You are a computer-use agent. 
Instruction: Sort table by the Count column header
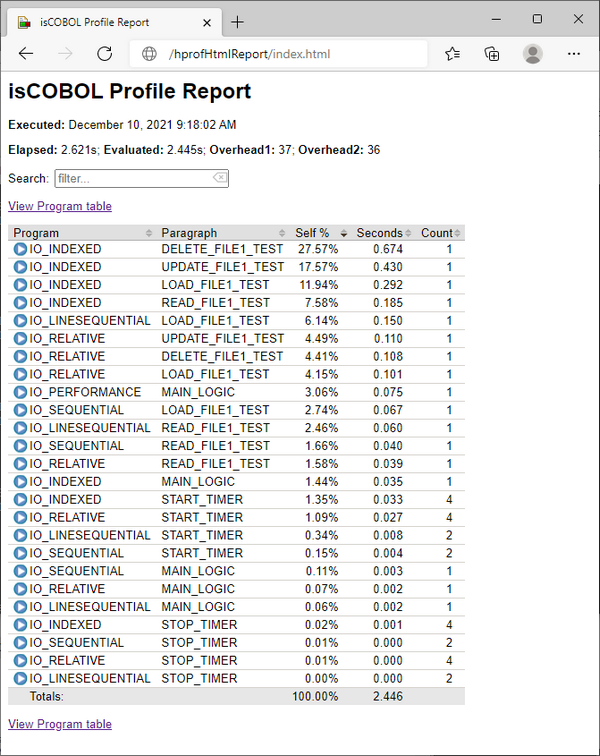pyautogui.click(x=440, y=233)
